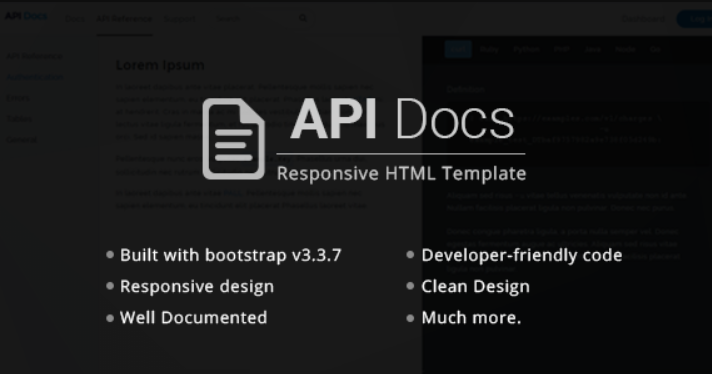Select Tables in the sidebar

(19, 119)
